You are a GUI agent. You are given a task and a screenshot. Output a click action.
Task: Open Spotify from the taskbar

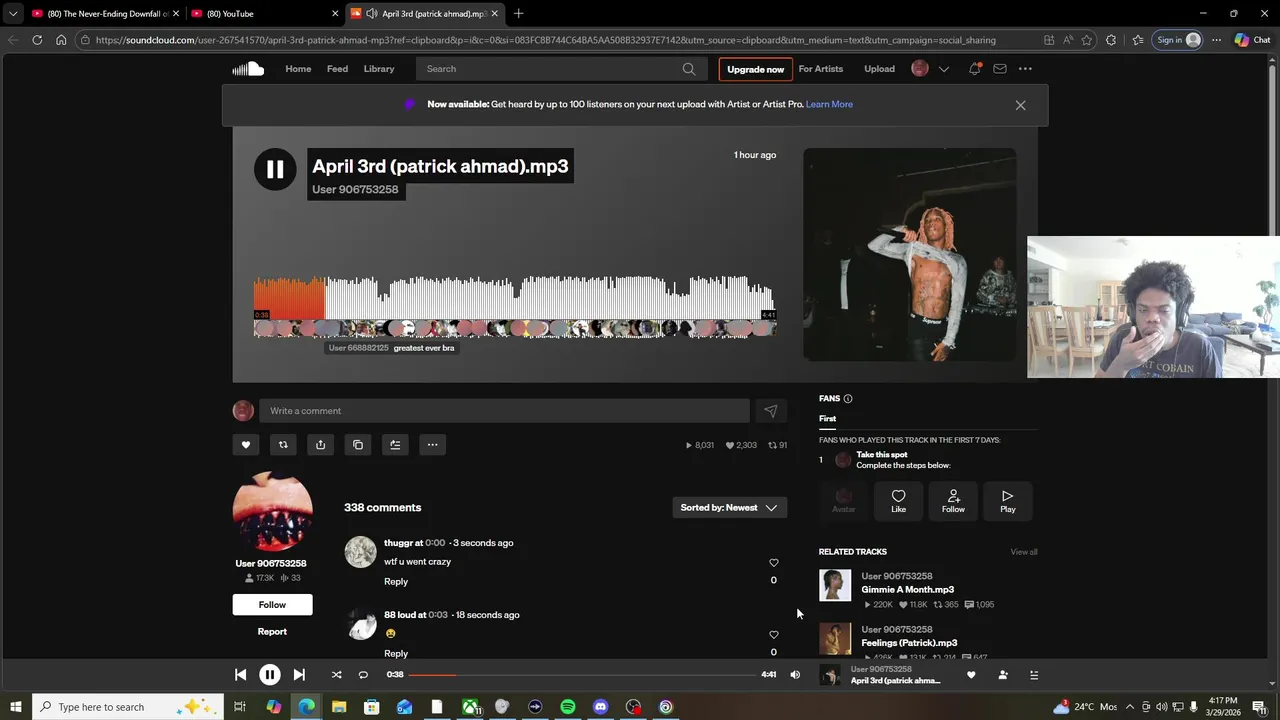568,707
